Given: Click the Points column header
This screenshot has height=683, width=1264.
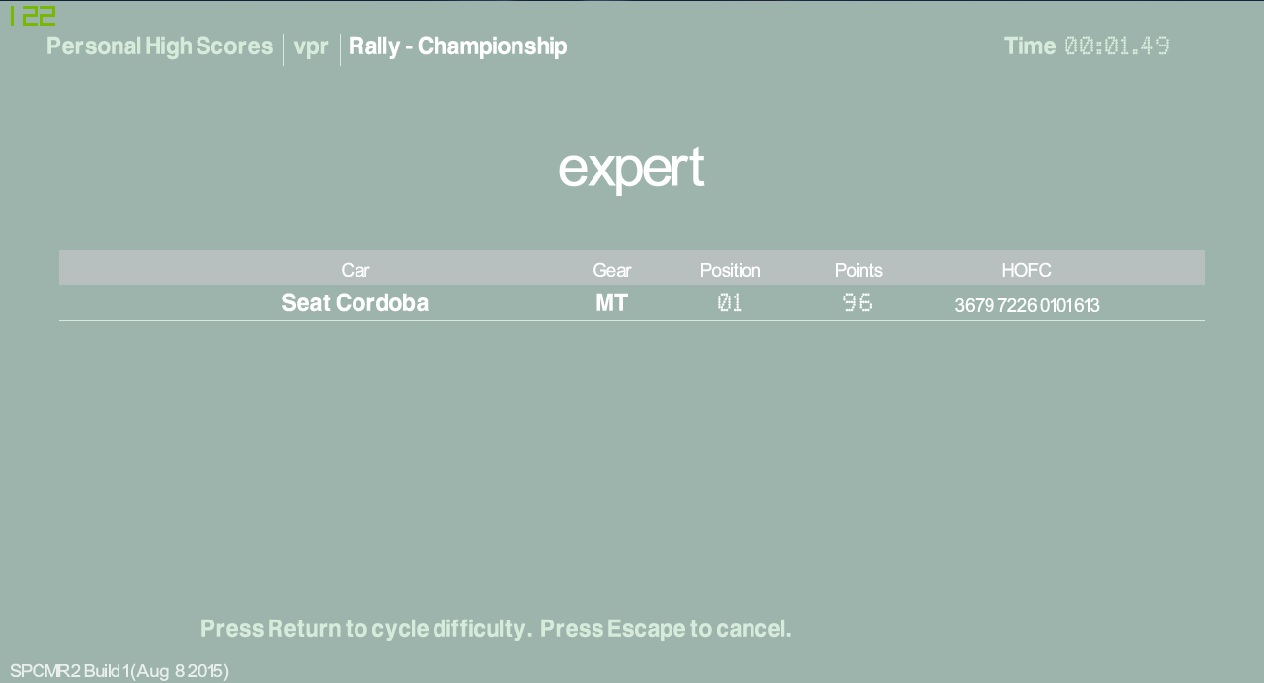Looking at the screenshot, I should [858, 270].
